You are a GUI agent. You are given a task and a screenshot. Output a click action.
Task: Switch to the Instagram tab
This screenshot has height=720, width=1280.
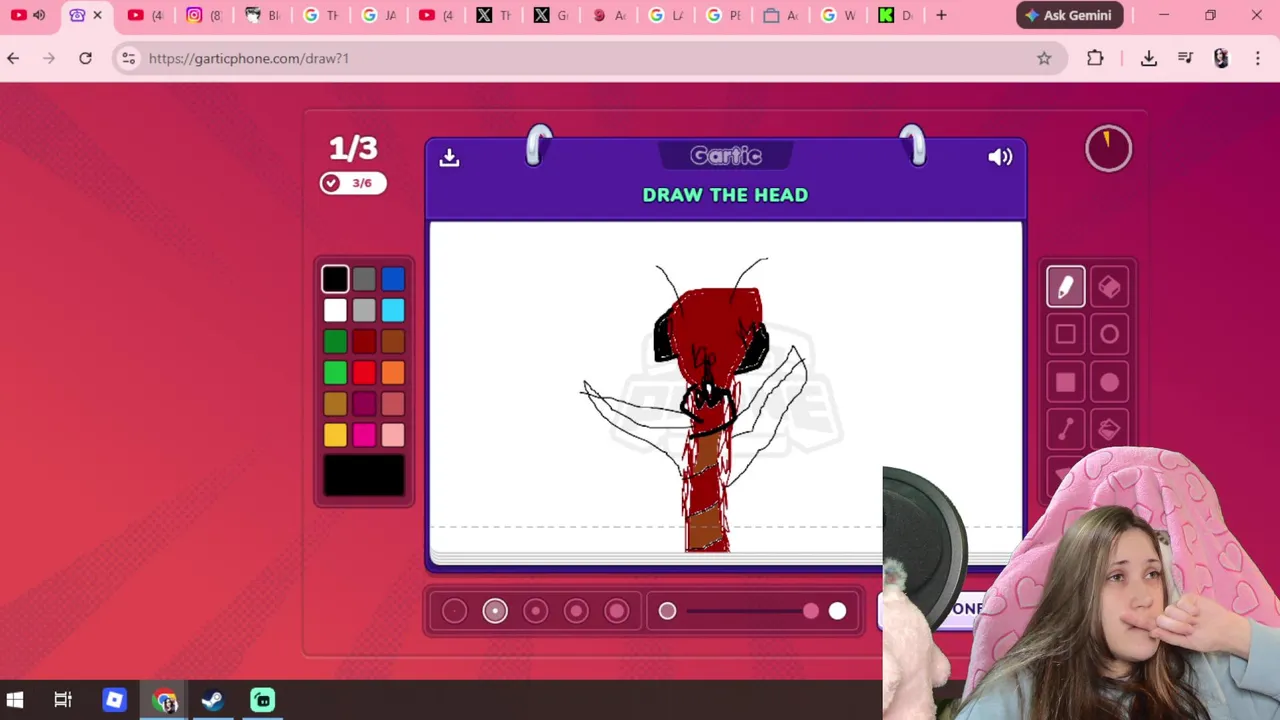coord(203,15)
